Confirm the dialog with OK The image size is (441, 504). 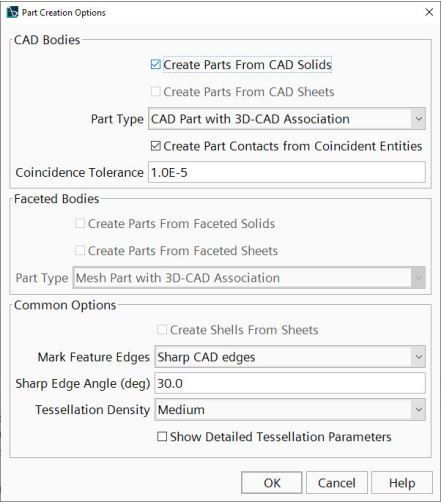coord(272,483)
